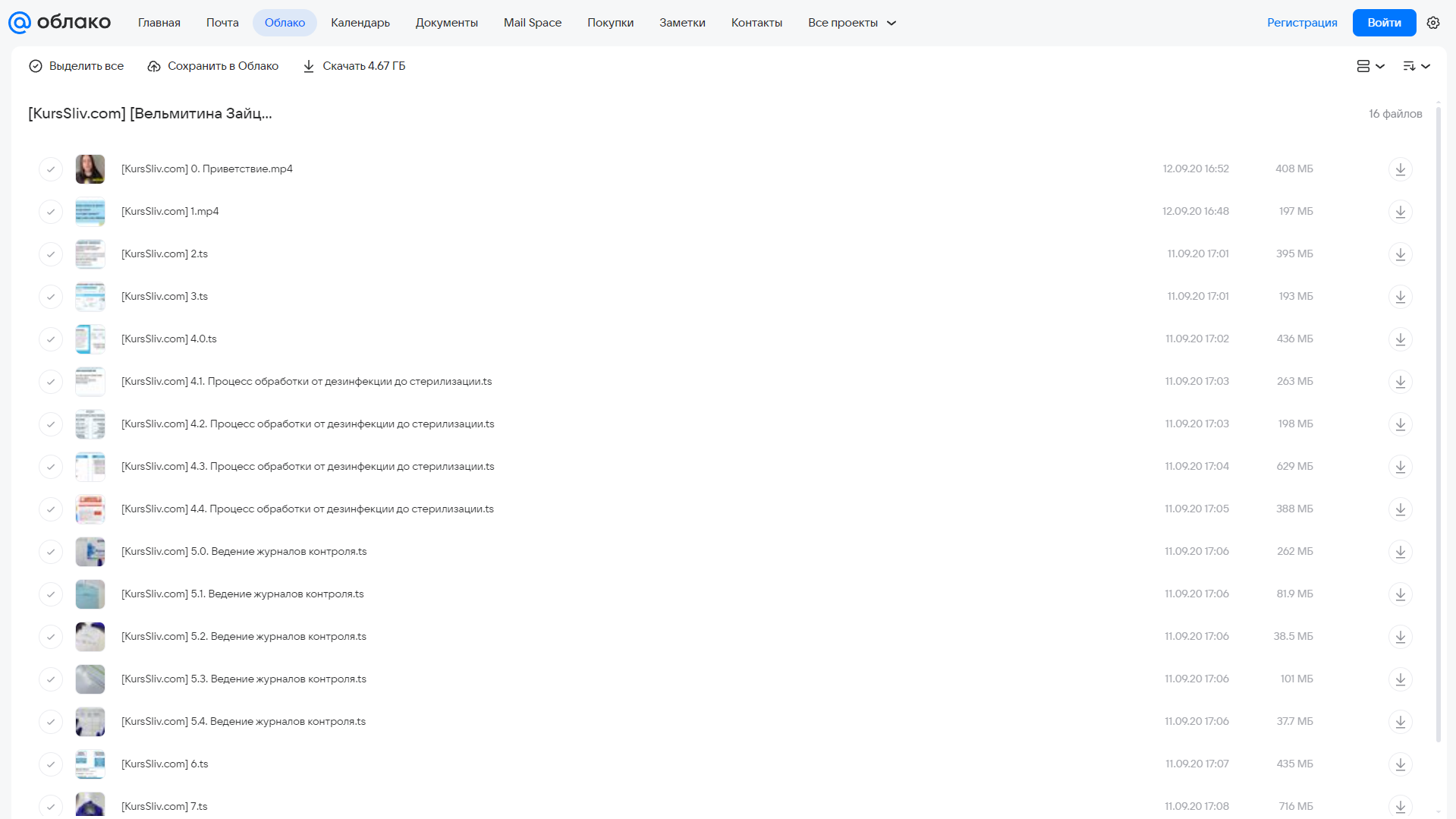Select the 1.mp4 file checkbox
Image resolution: width=1456 pixels, height=819 pixels.
(x=51, y=212)
